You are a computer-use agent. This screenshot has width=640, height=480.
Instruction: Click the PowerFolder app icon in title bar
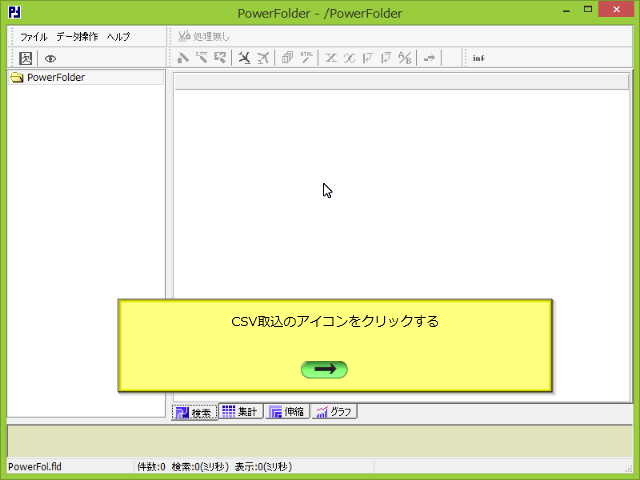(x=15, y=13)
